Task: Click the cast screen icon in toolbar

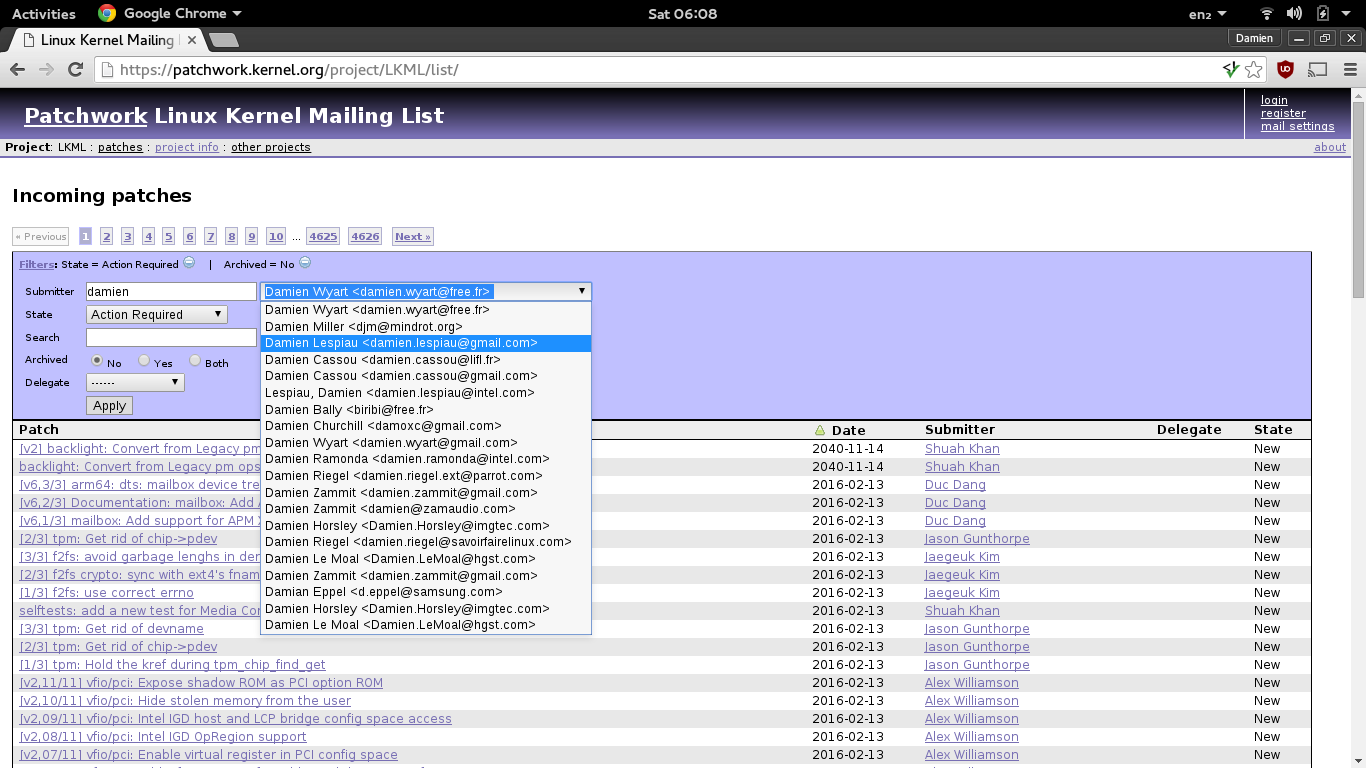Action: click(1318, 70)
